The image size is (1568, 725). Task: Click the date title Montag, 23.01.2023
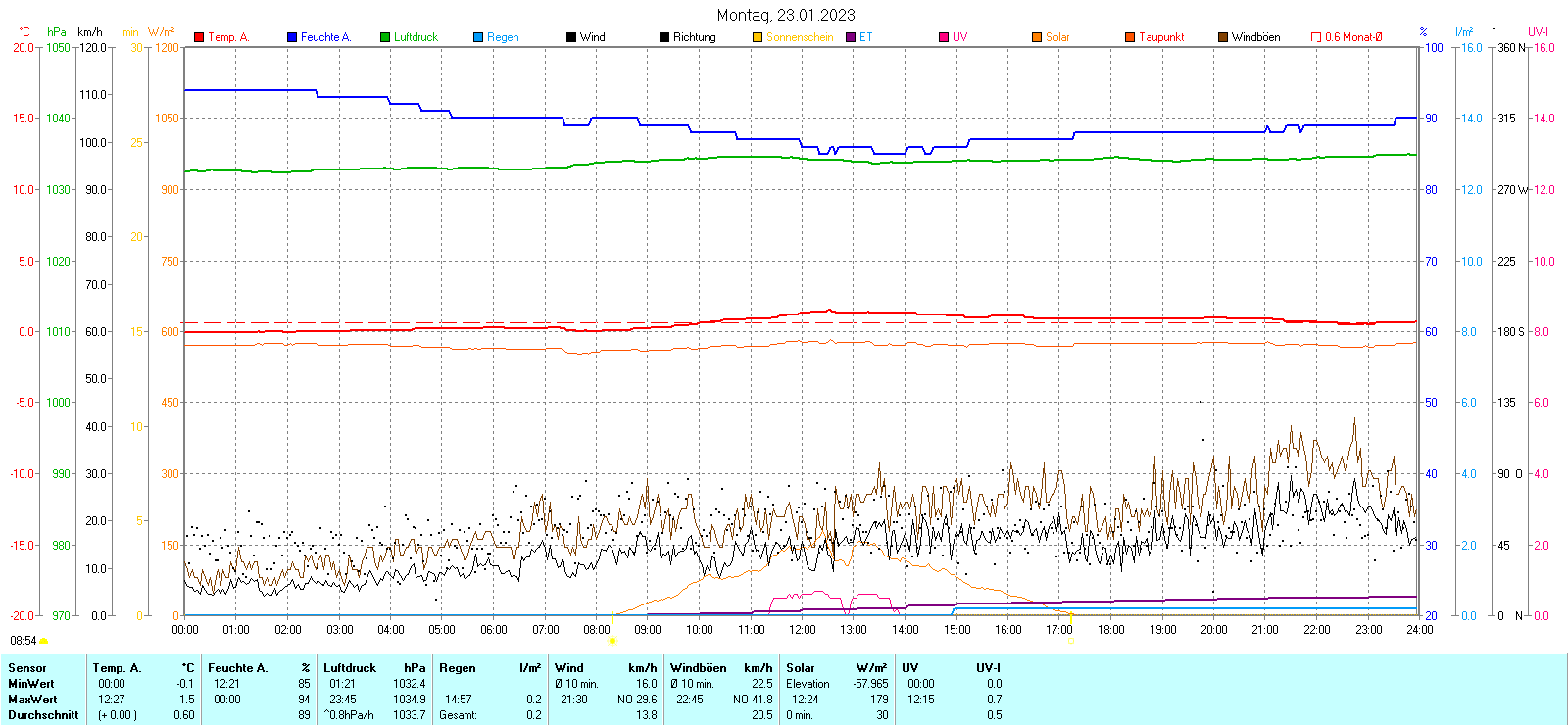[x=785, y=15]
